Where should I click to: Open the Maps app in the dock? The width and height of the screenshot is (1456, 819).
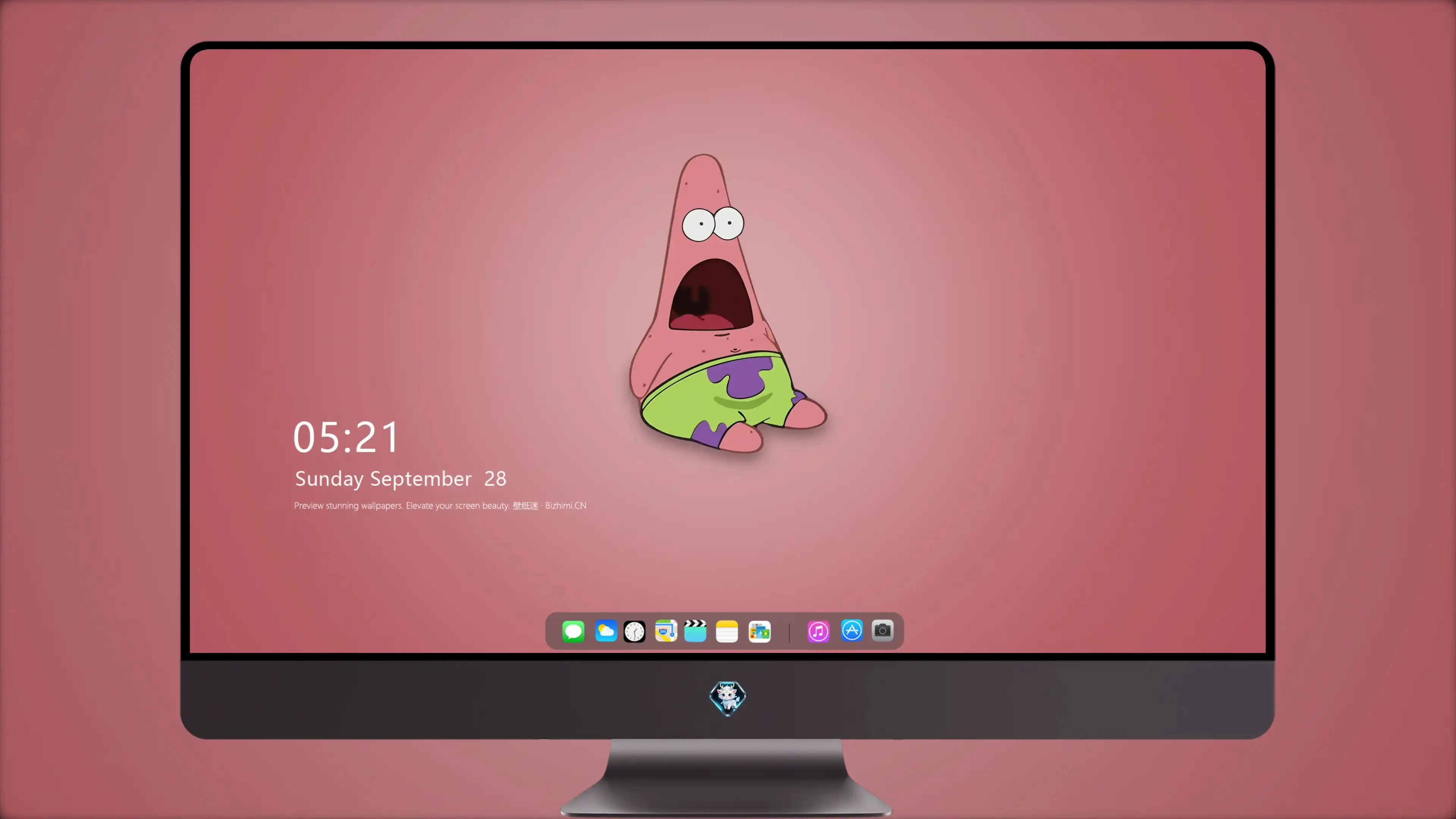coord(666,631)
